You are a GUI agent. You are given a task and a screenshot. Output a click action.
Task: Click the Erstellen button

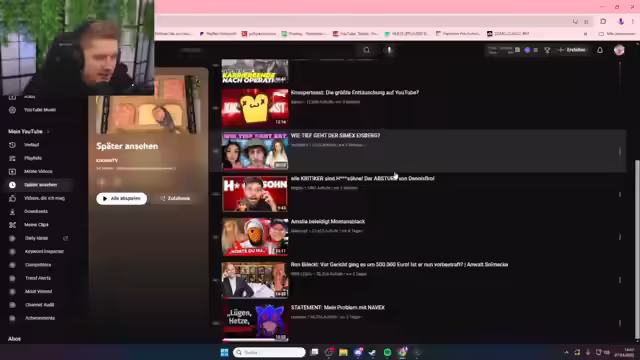point(572,50)
